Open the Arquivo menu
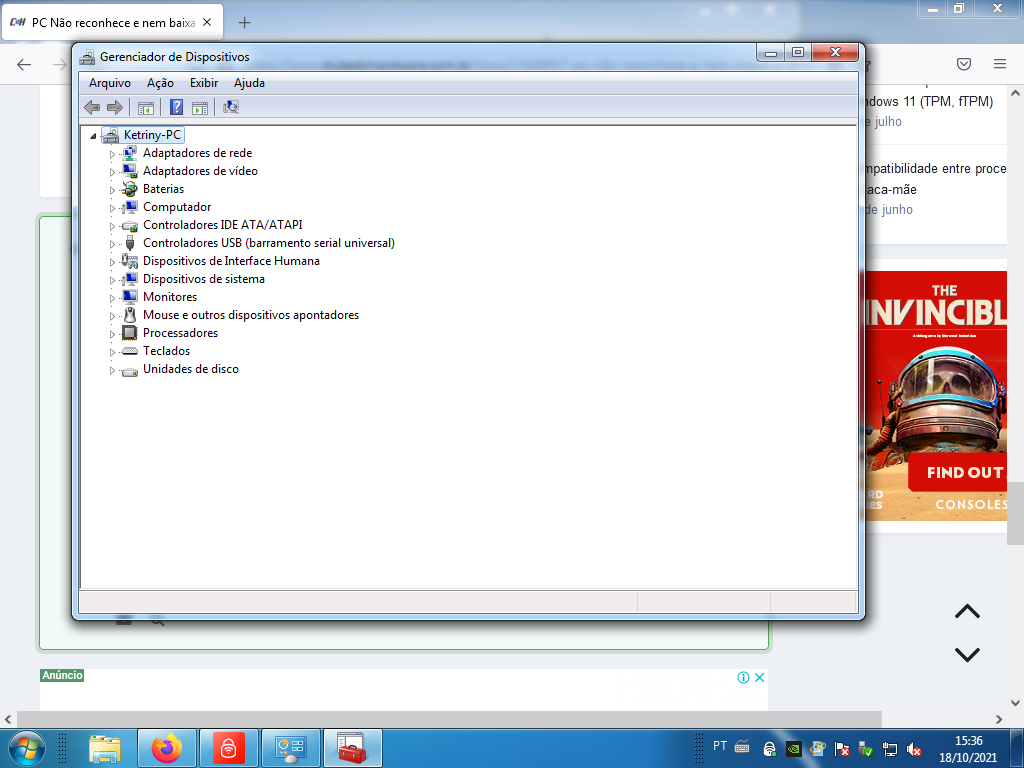1024x768 pixels. [x=110, y=83]
